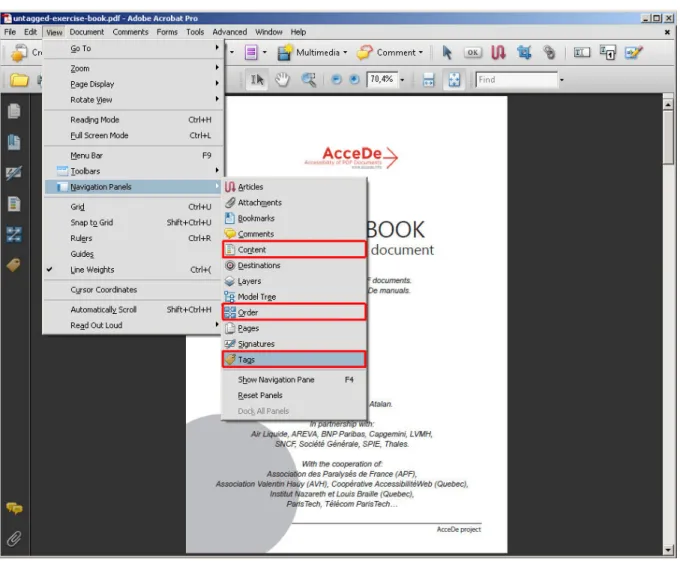Click the zoom in plus button
Screen dimensions: 680x561
[x=354, y=80]
